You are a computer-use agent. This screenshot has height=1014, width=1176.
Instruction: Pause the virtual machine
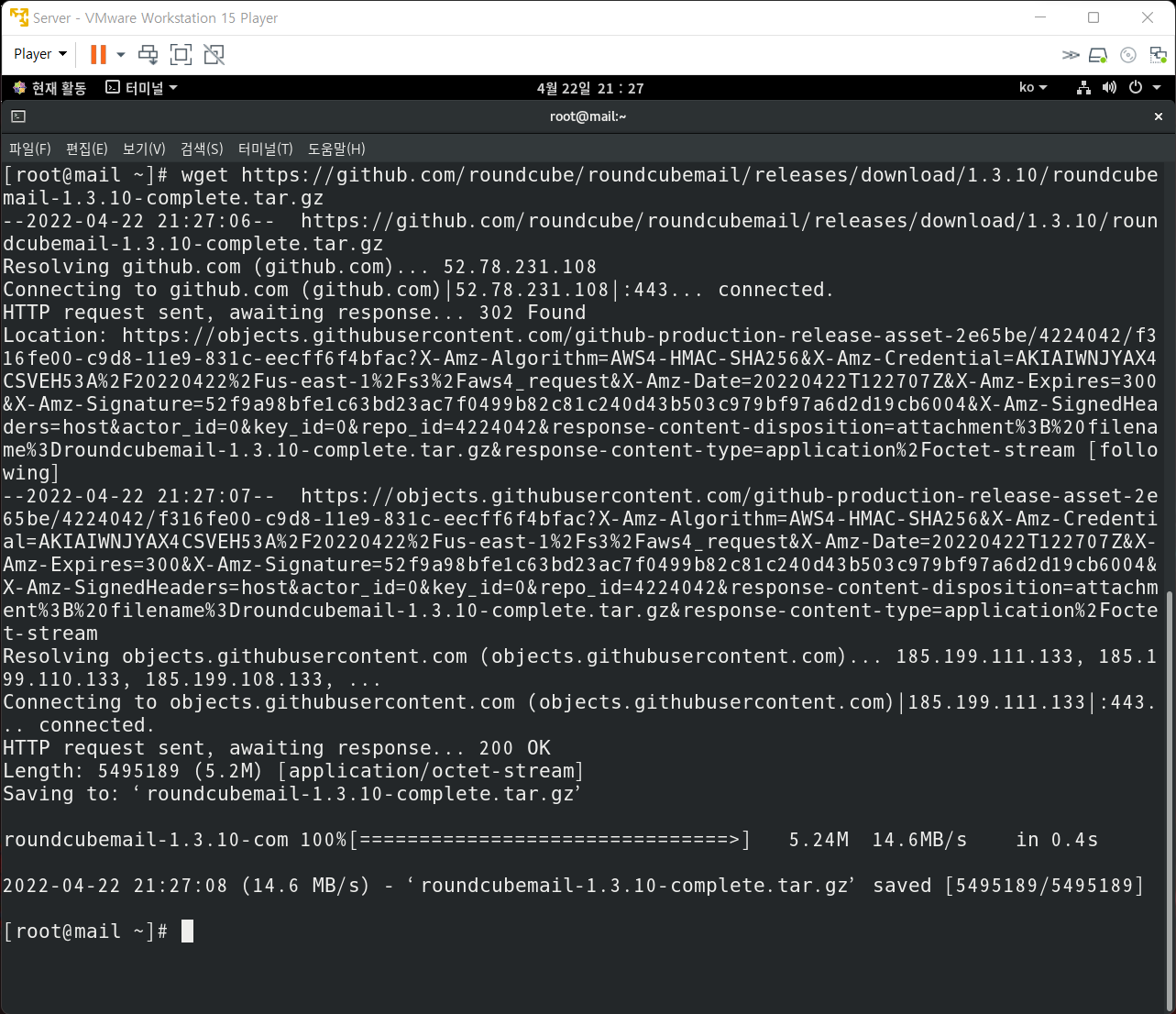click(x=98, y=55)
